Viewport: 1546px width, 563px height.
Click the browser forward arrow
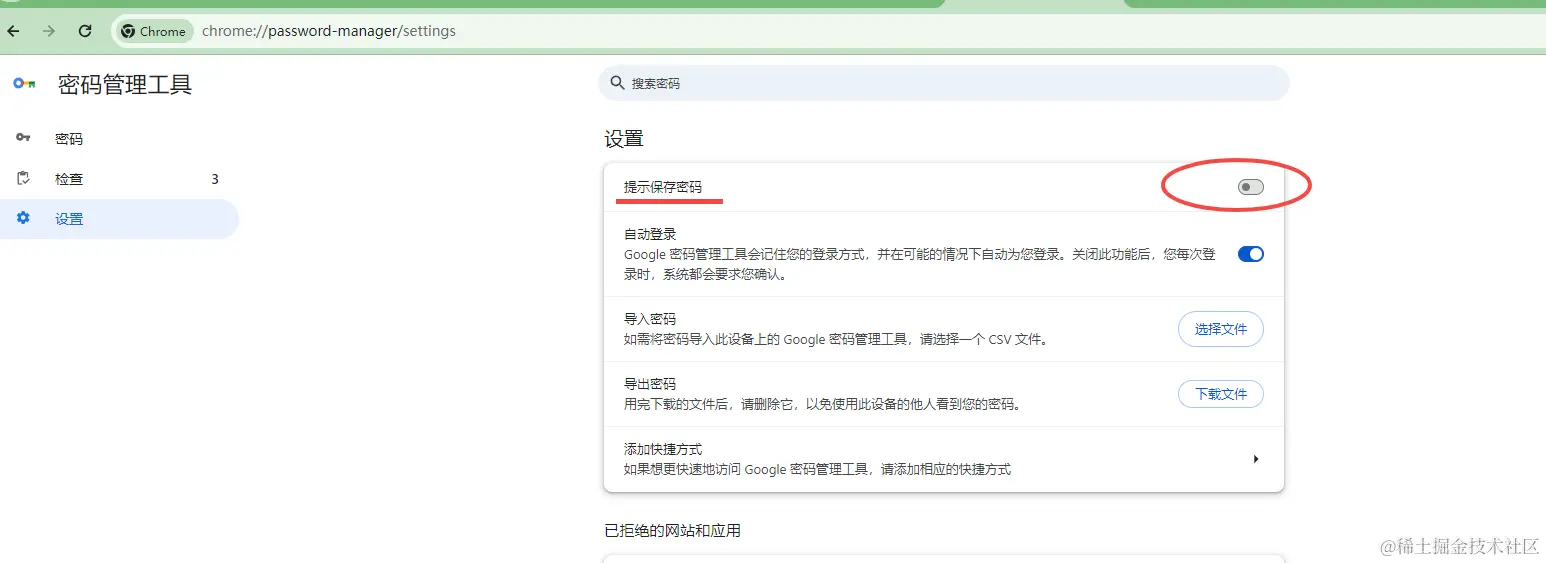49,31
